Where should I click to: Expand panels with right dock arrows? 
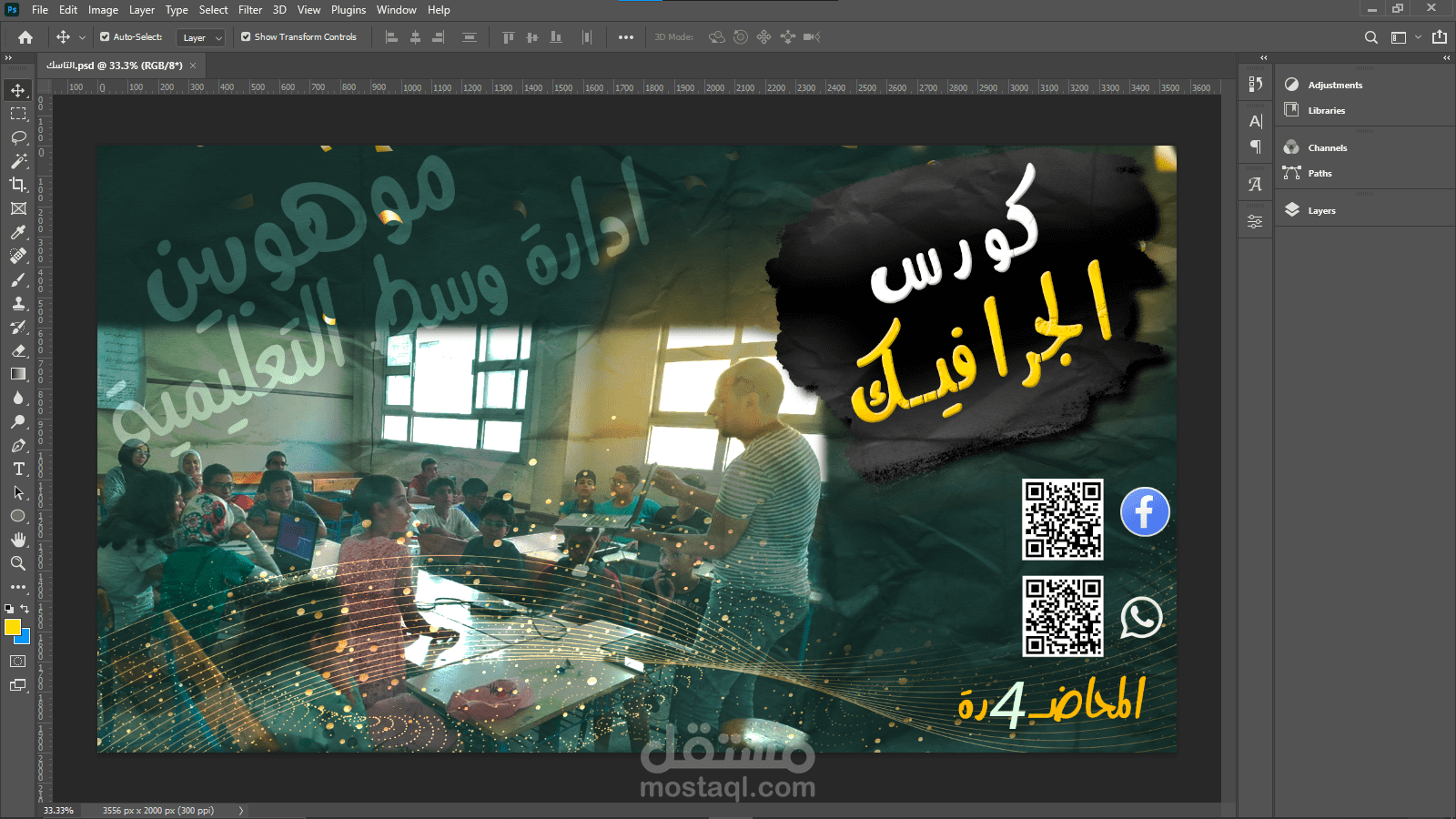(x=1447, y=57)
